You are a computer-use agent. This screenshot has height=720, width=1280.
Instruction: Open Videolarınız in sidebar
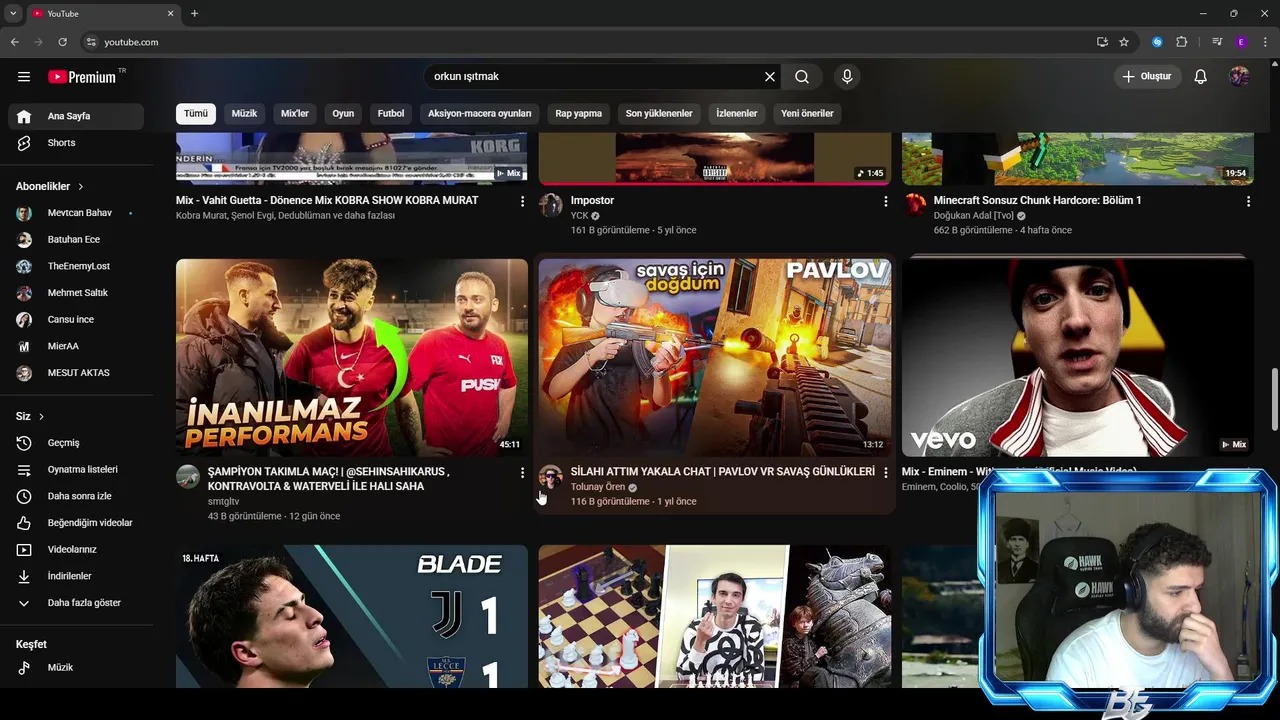tap(76, 549)
